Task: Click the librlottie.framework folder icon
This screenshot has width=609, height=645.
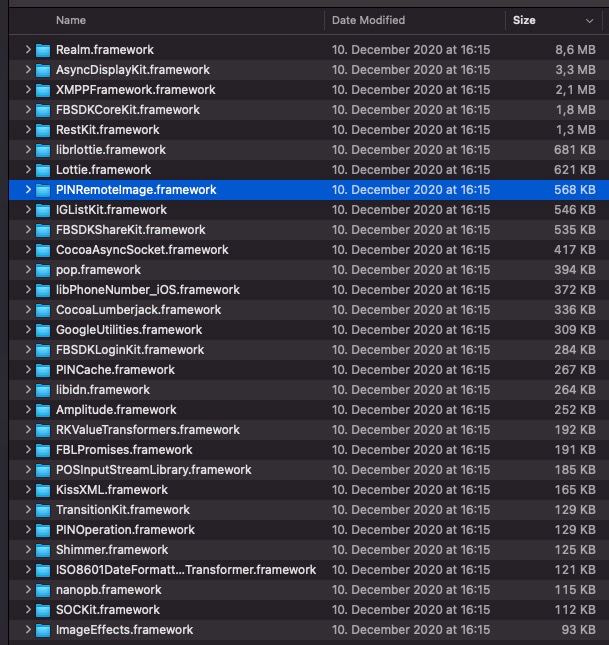Action: coord(43,150)
